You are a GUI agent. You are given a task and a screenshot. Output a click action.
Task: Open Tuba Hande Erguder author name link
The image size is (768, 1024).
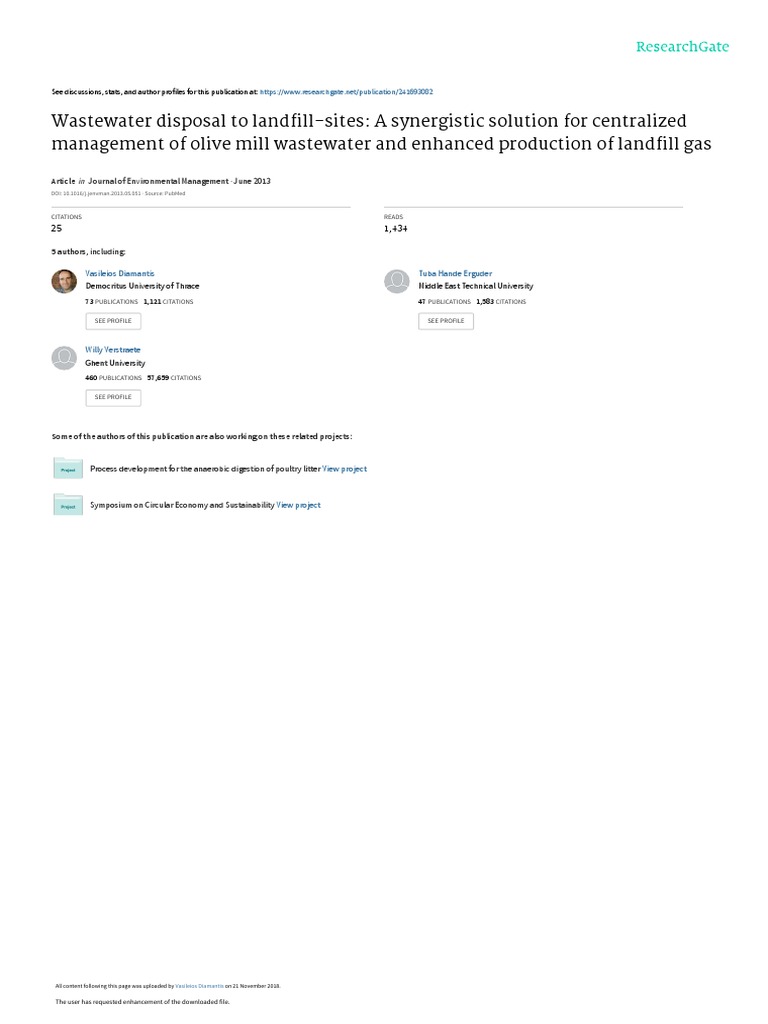[x=455, y=273]
